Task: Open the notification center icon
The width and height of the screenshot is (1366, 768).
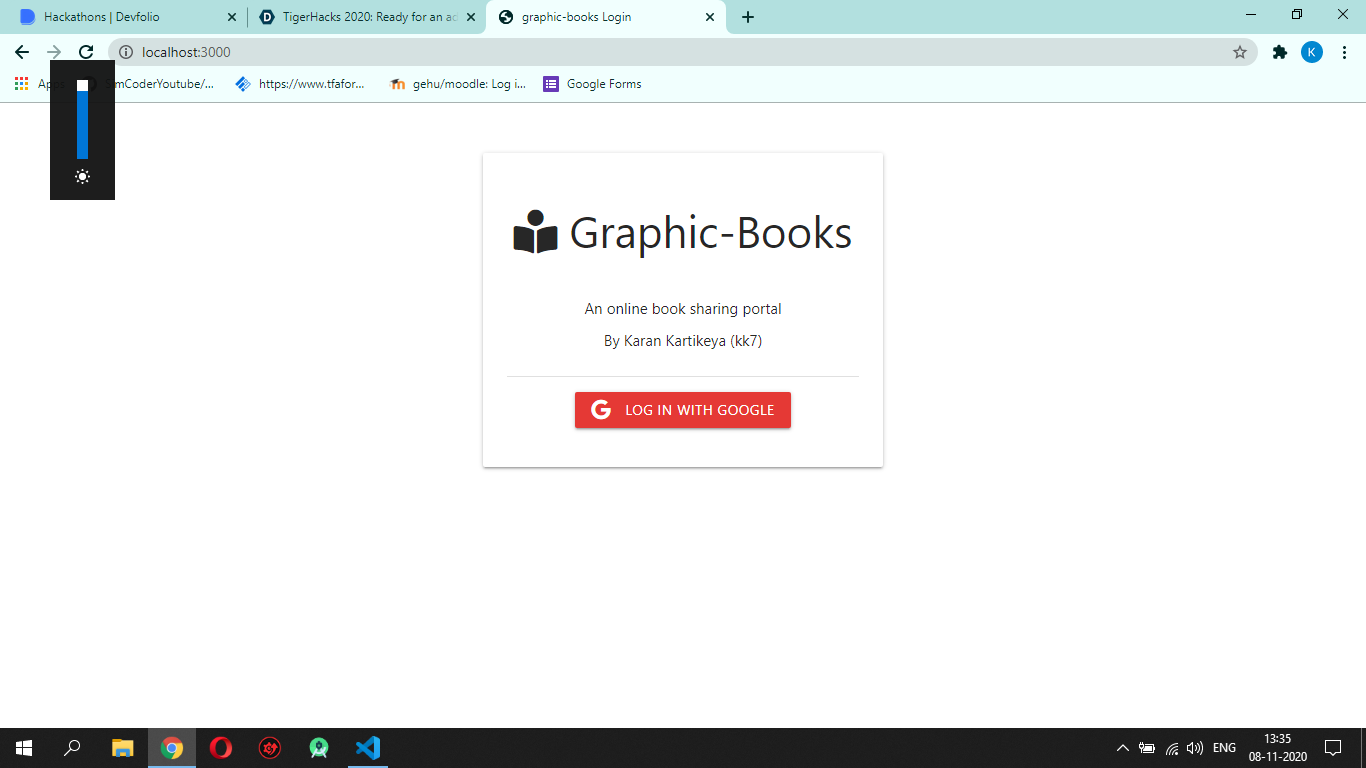Action: click(1333, 748)
